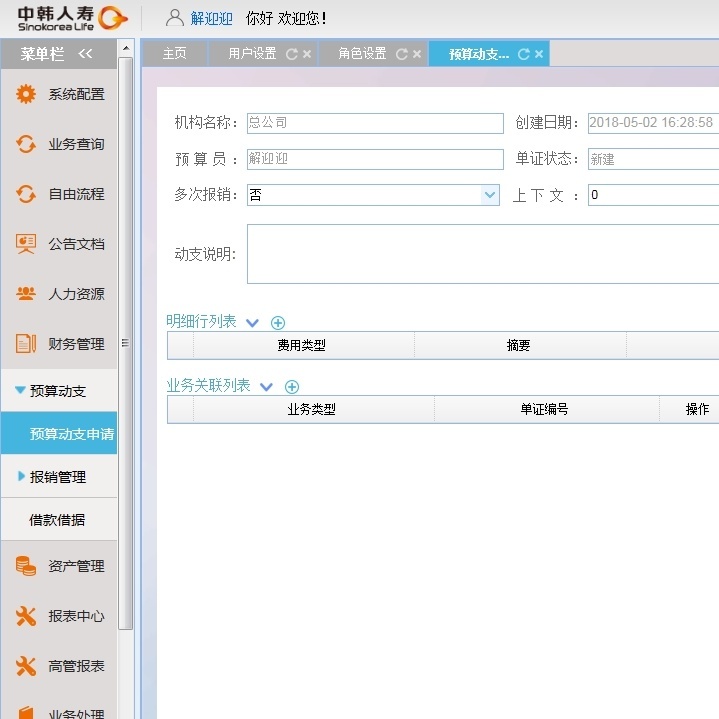
Task: Click the 系统配置 gear icon
Action: click(26, 94)
